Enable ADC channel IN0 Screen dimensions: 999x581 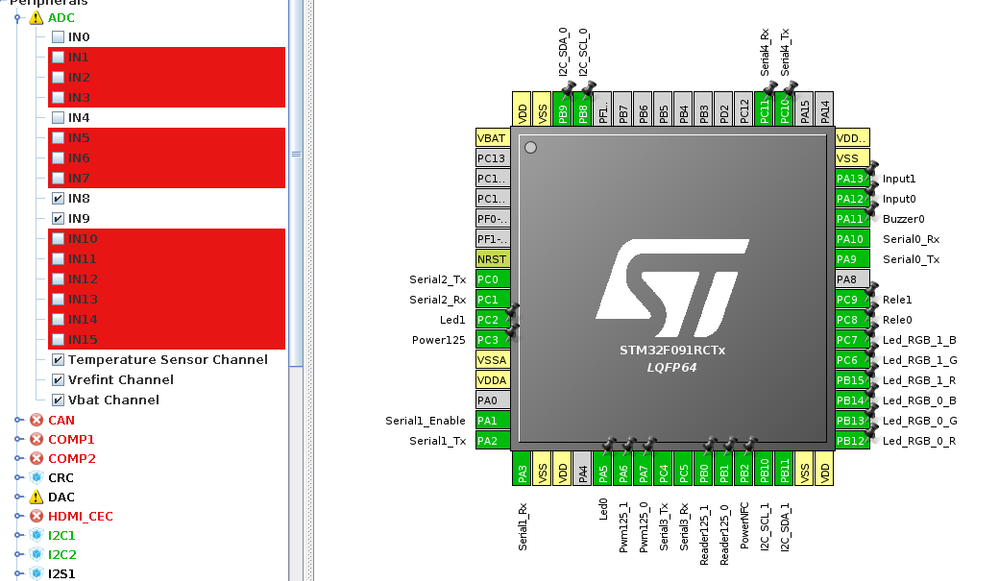pos(58,37)
